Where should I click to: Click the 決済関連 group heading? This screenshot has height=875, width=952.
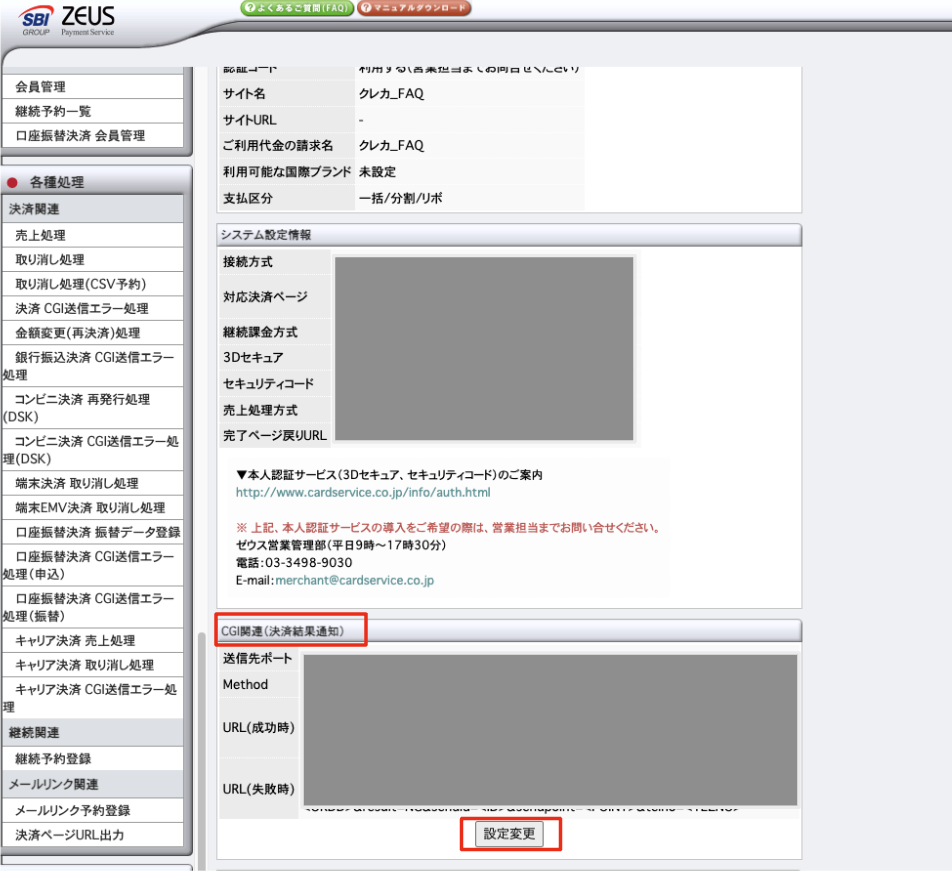(x=93, y=209)
